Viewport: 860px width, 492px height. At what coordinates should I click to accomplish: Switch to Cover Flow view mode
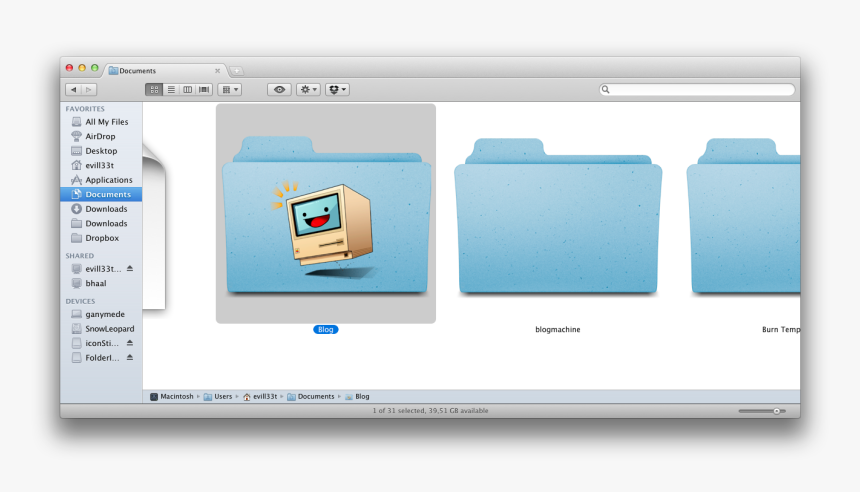point(204,89)
